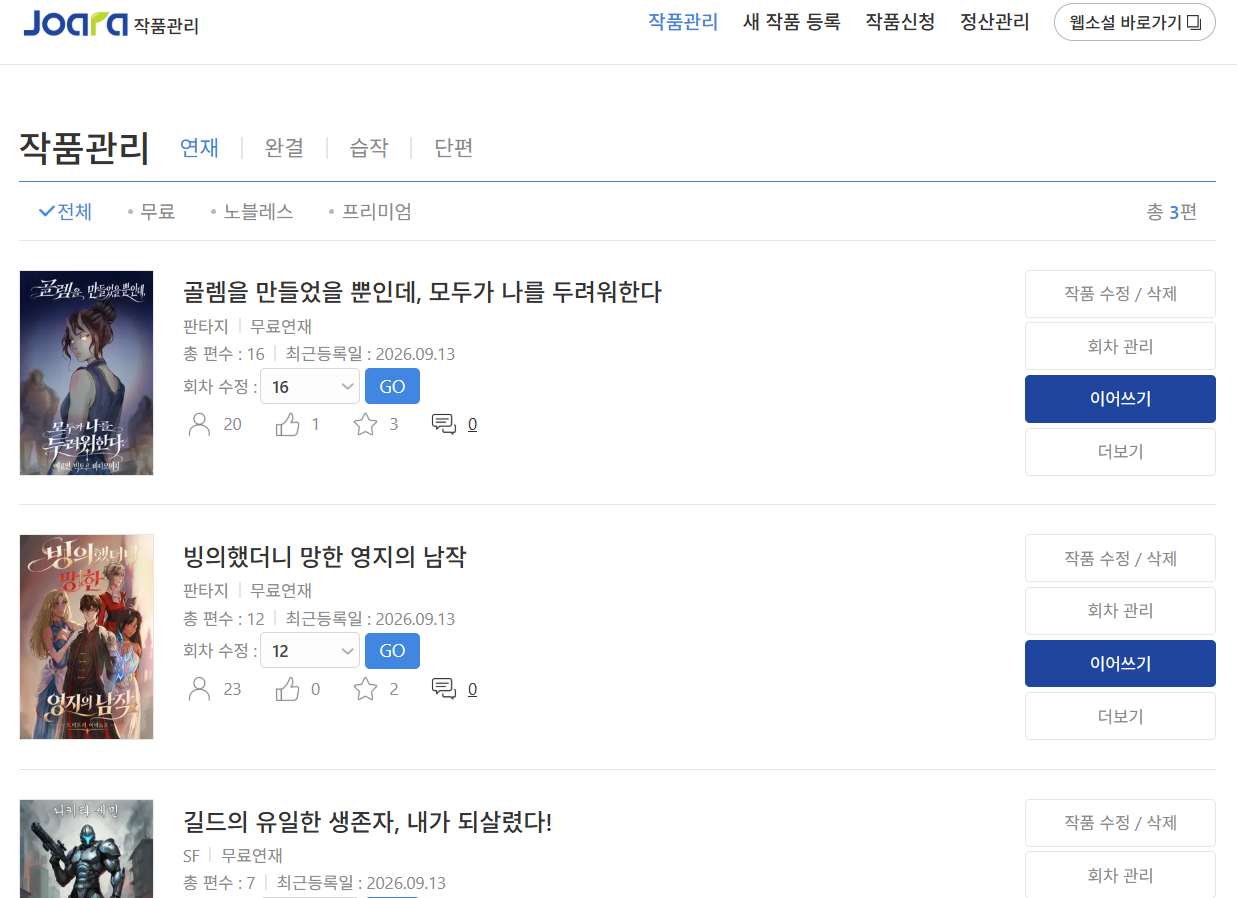Viewport: 1237px width, 898px height.
Task: Click the thumbs-up icon on the 골렘 novel
Action: tap(288, 425)
